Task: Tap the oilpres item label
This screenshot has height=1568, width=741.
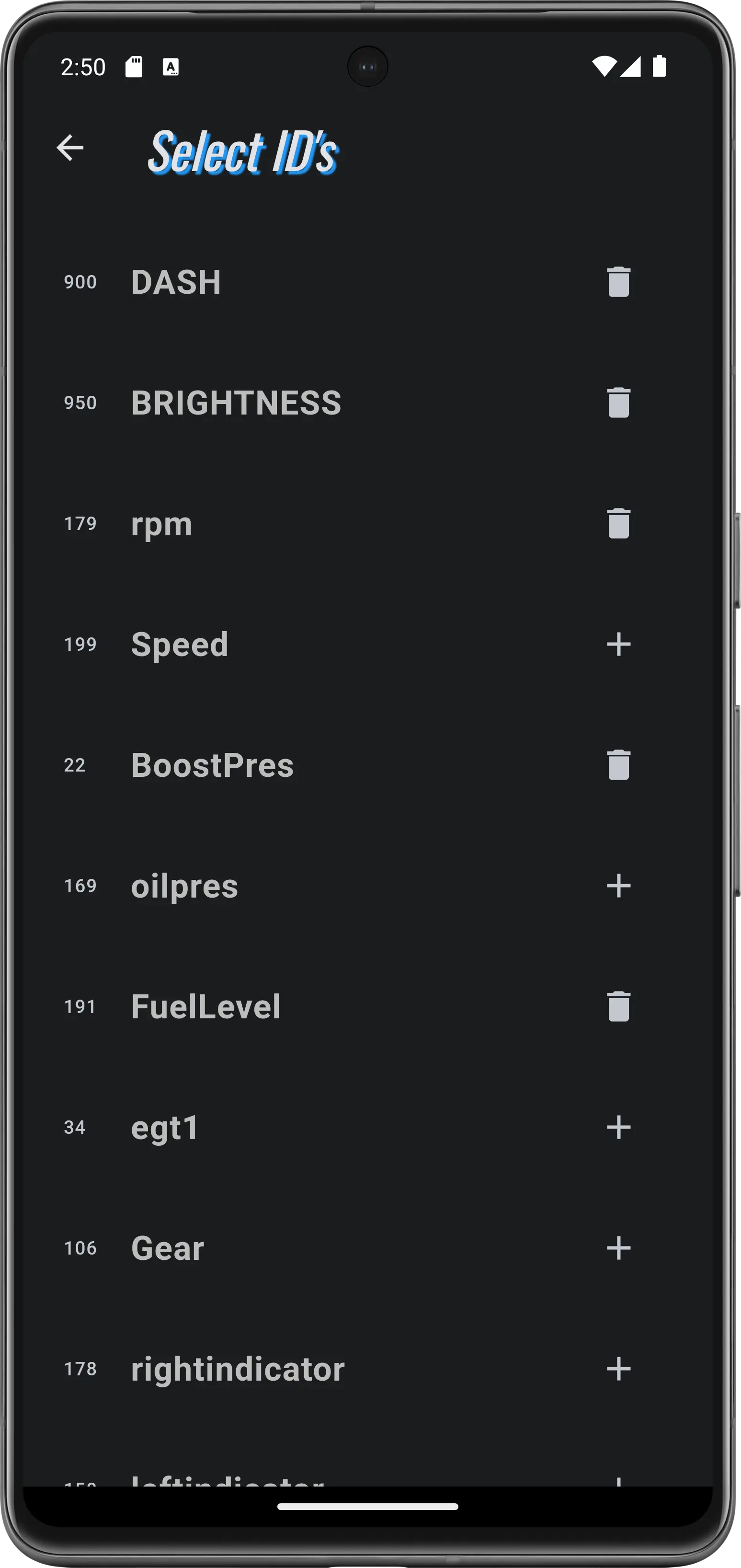Action: 184,886
